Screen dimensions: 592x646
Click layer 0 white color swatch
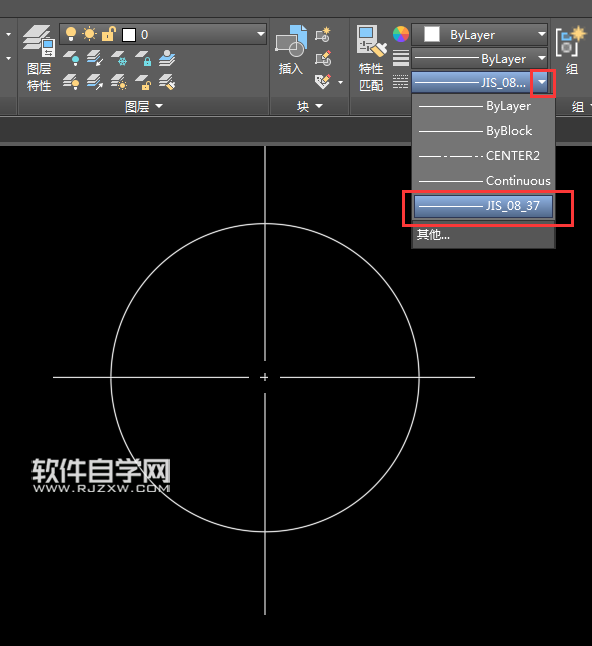pyautogui.click(x=129, y=35)
